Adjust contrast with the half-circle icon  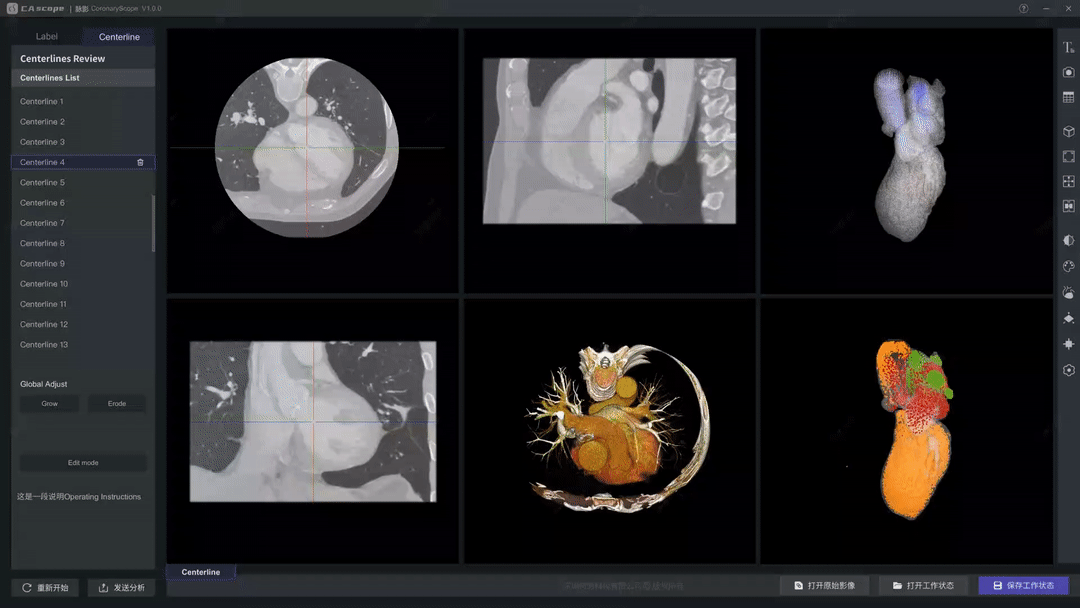1068,240
